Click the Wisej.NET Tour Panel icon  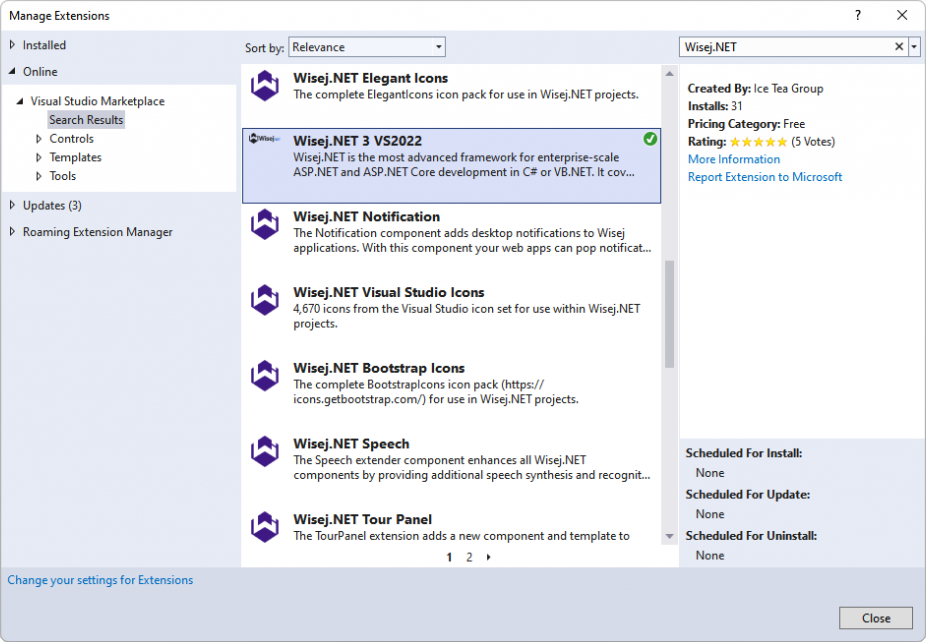265,527
